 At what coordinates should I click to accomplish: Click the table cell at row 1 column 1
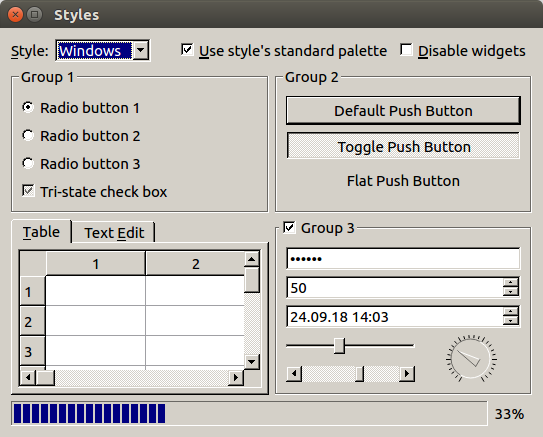96,291
